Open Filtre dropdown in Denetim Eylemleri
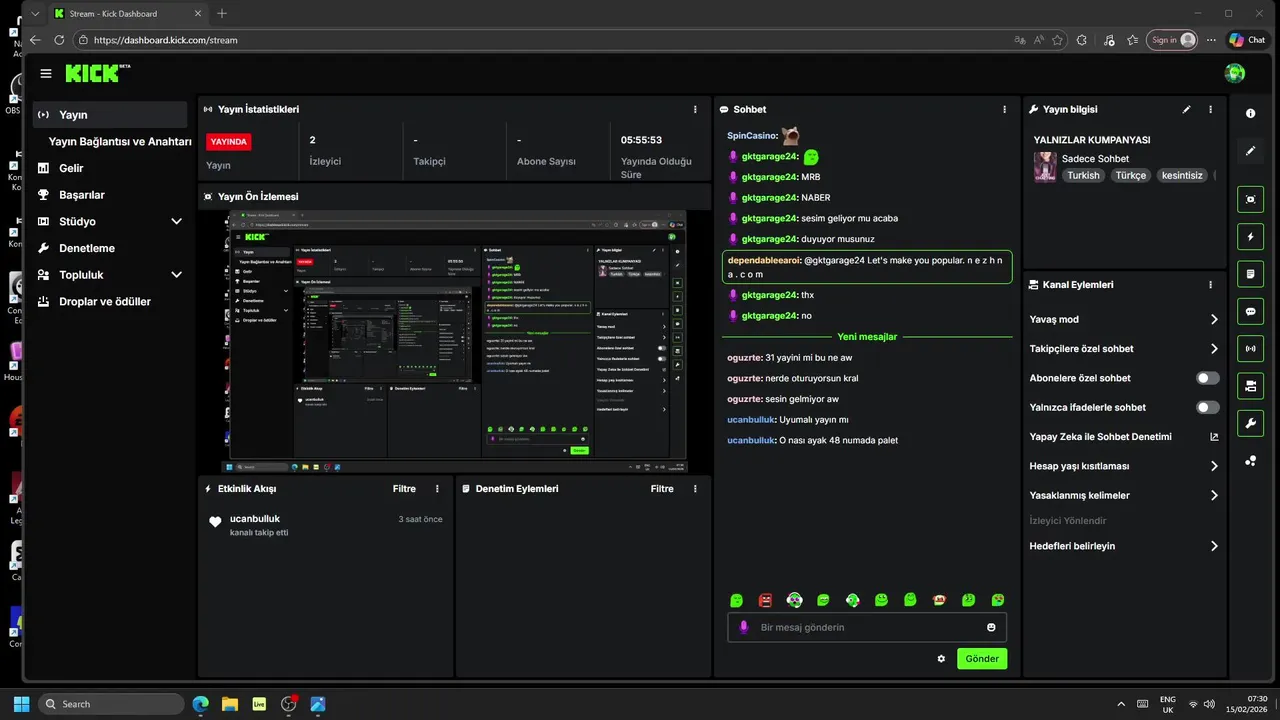Screen dimensions: 1280x720 [662, 489]
